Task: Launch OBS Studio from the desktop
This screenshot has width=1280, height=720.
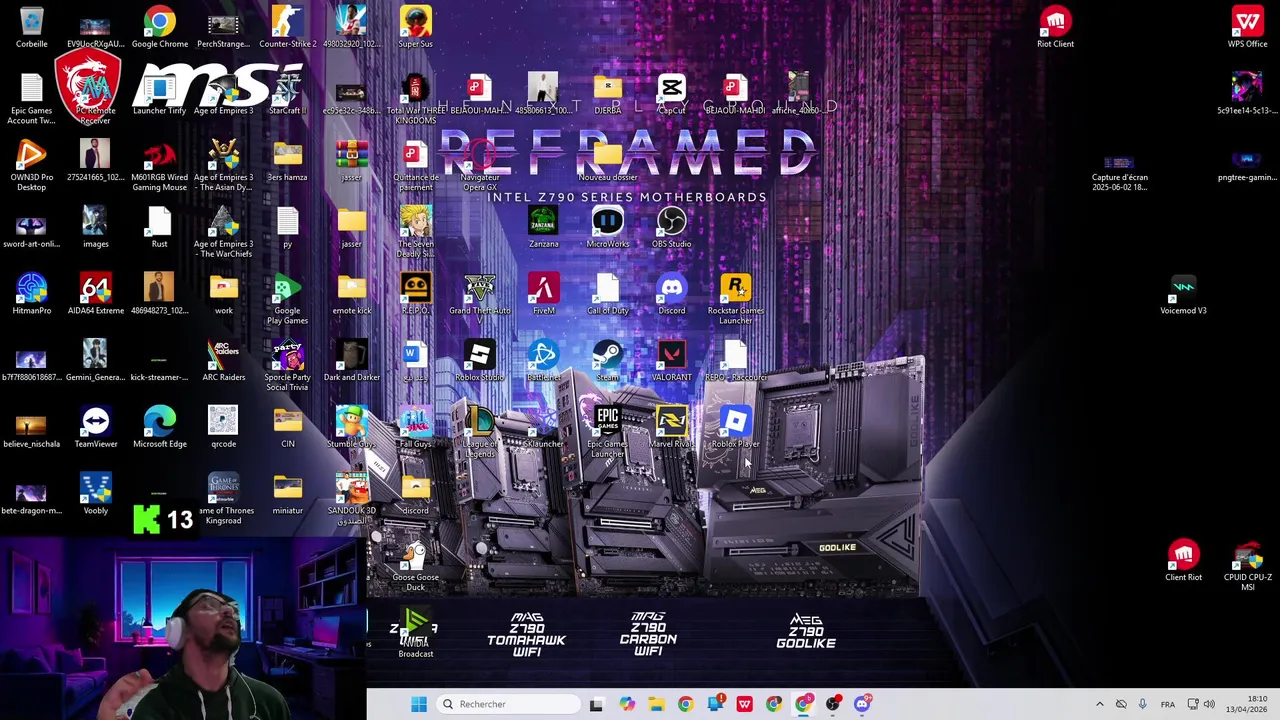Action: click(671, 228)
